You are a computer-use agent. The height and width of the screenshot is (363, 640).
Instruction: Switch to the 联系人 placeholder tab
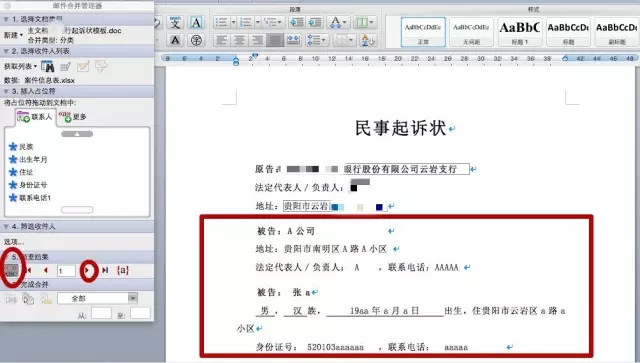click(35, 117)
